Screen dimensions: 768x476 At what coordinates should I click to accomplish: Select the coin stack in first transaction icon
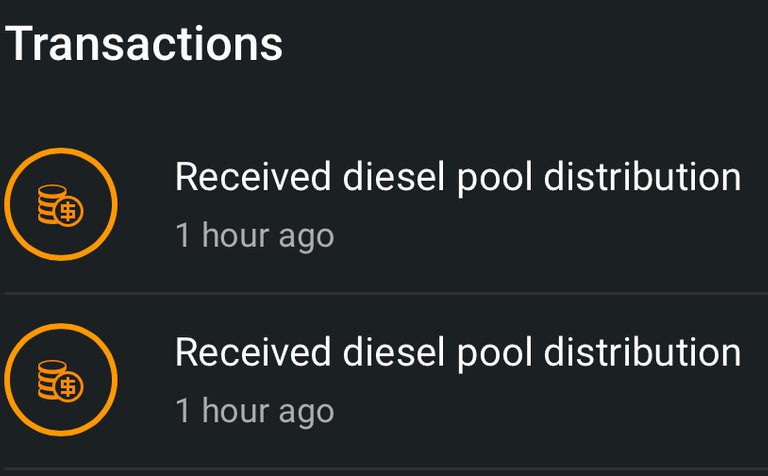[50, 203]
